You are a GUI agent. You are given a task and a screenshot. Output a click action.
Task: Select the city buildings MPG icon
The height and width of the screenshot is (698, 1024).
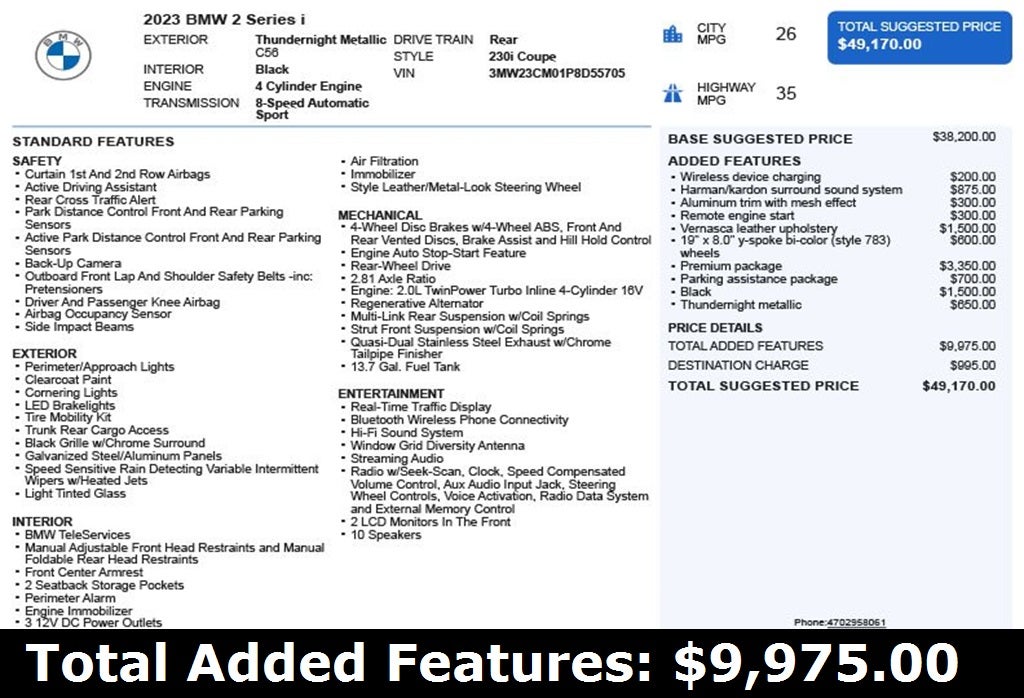pyautogui.click(x=671, y=32)
